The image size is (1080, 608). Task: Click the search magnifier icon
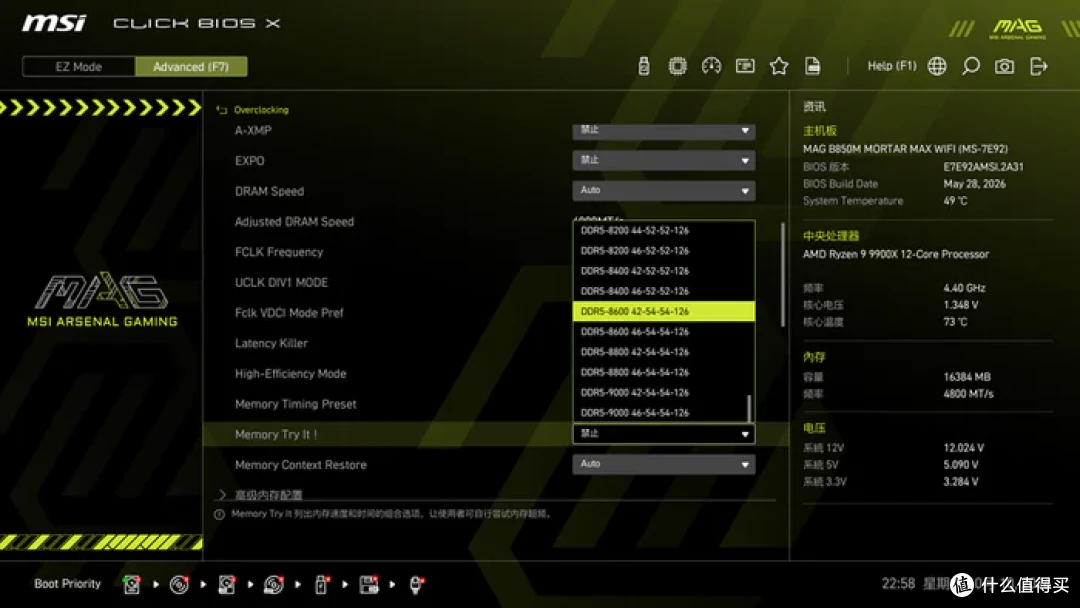click(970, 66)
